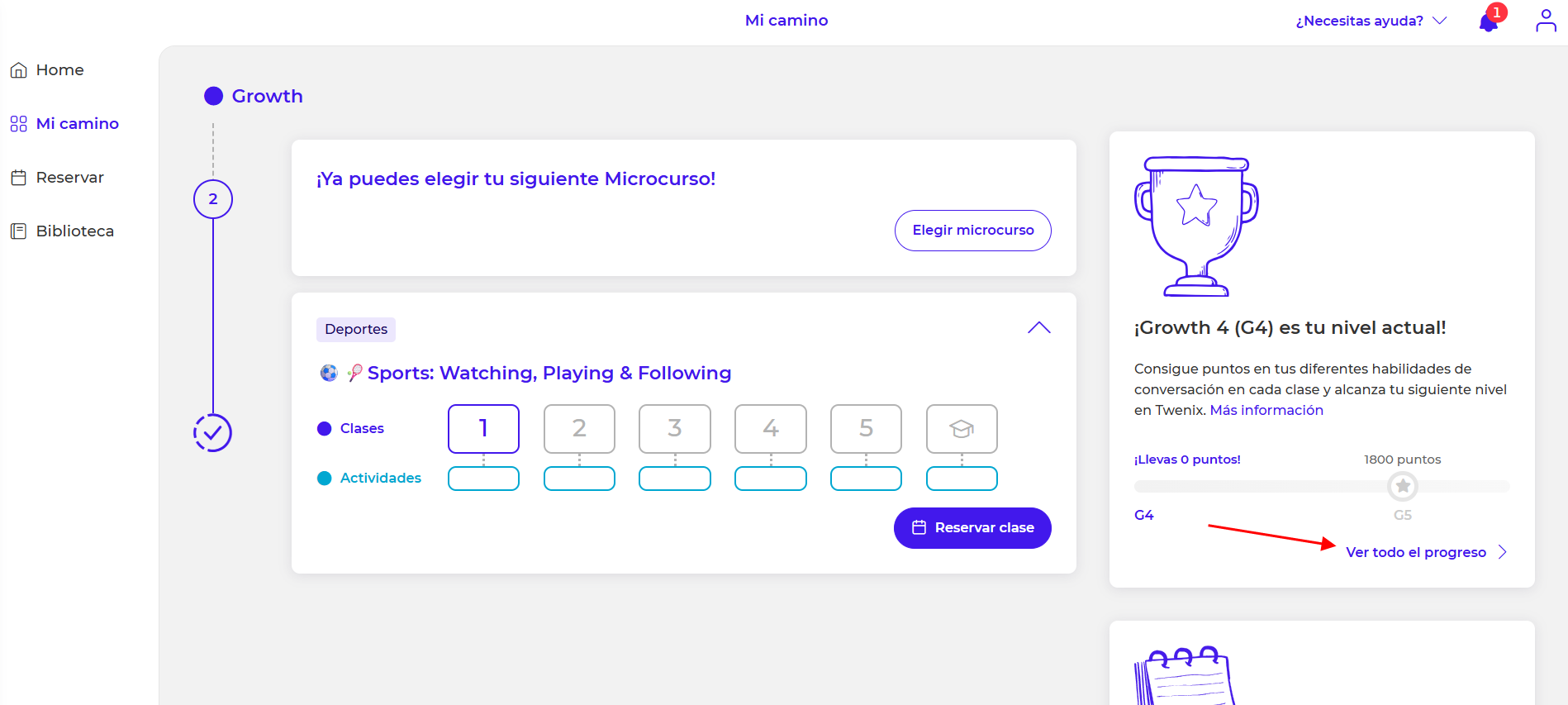Click the graduation cap final class box

click(x=962, y=429)
